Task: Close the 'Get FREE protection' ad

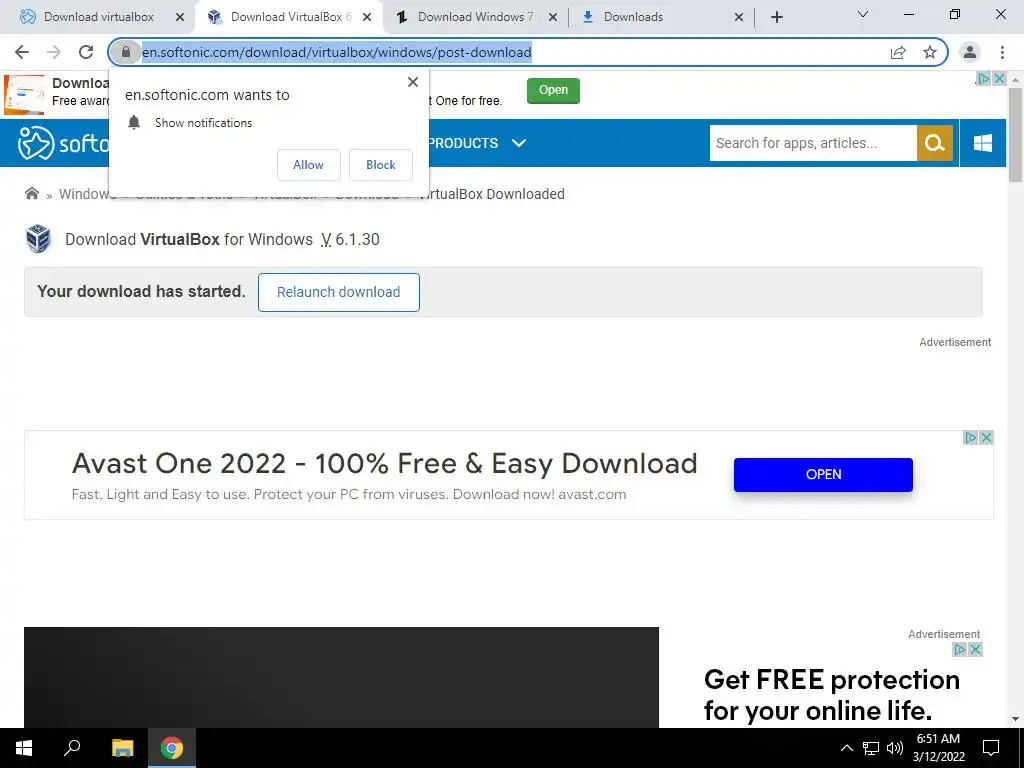Action: click(x=976, y=649)
